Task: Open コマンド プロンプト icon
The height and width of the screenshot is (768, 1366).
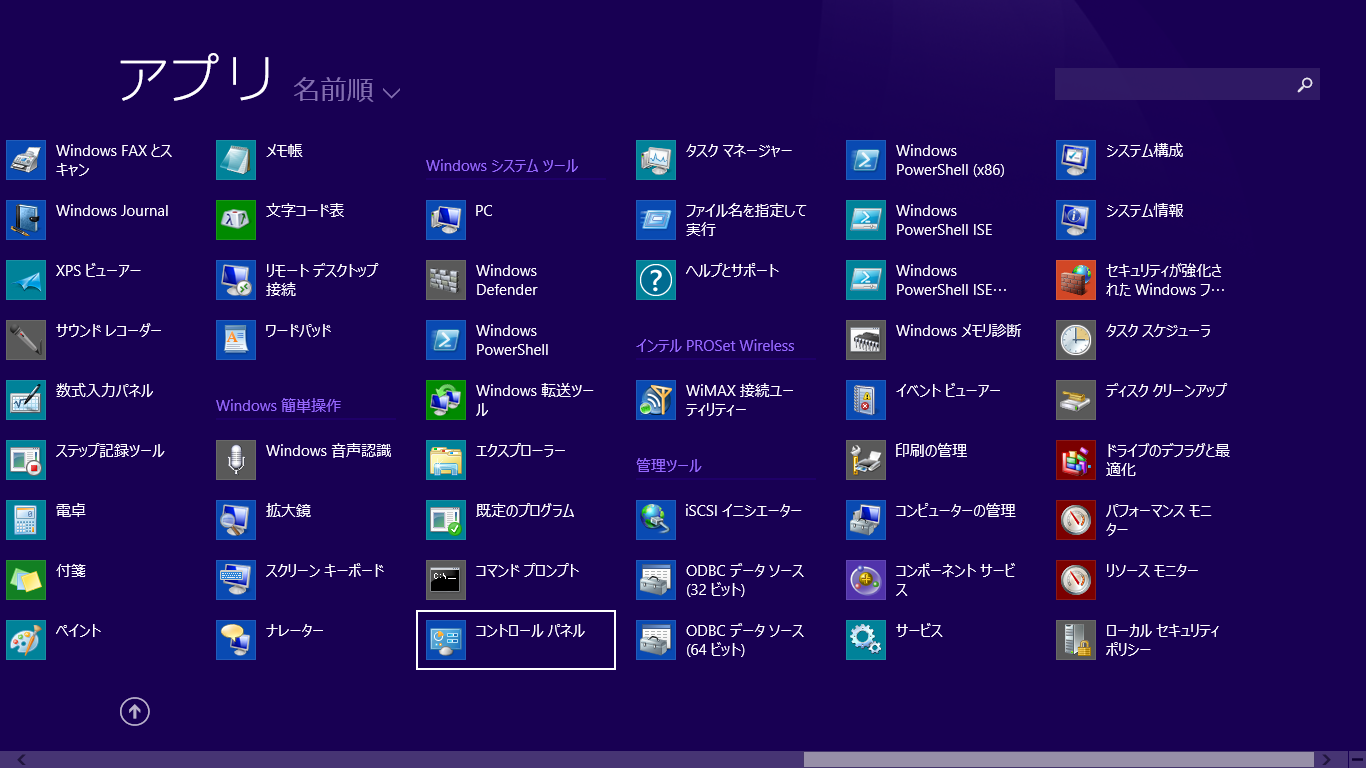Action: pos(446,580)
